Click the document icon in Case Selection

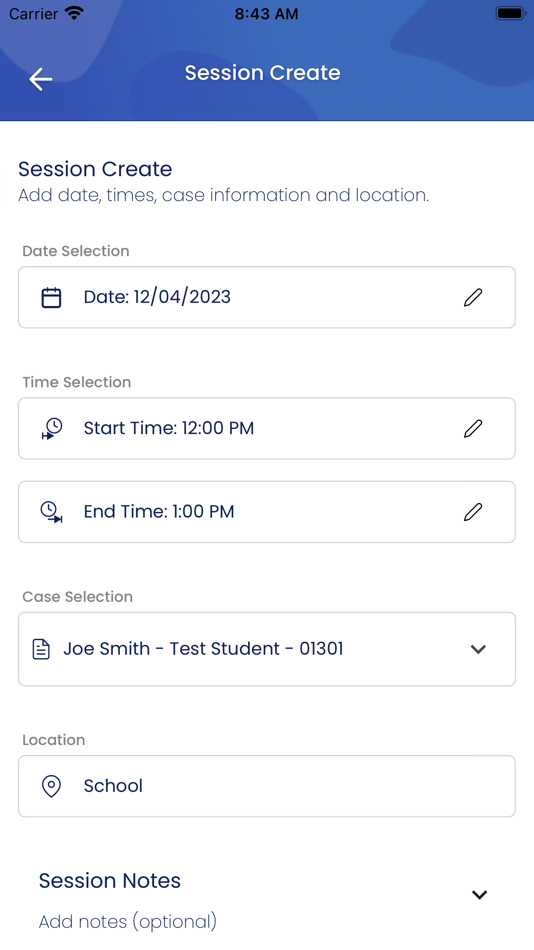41,649
